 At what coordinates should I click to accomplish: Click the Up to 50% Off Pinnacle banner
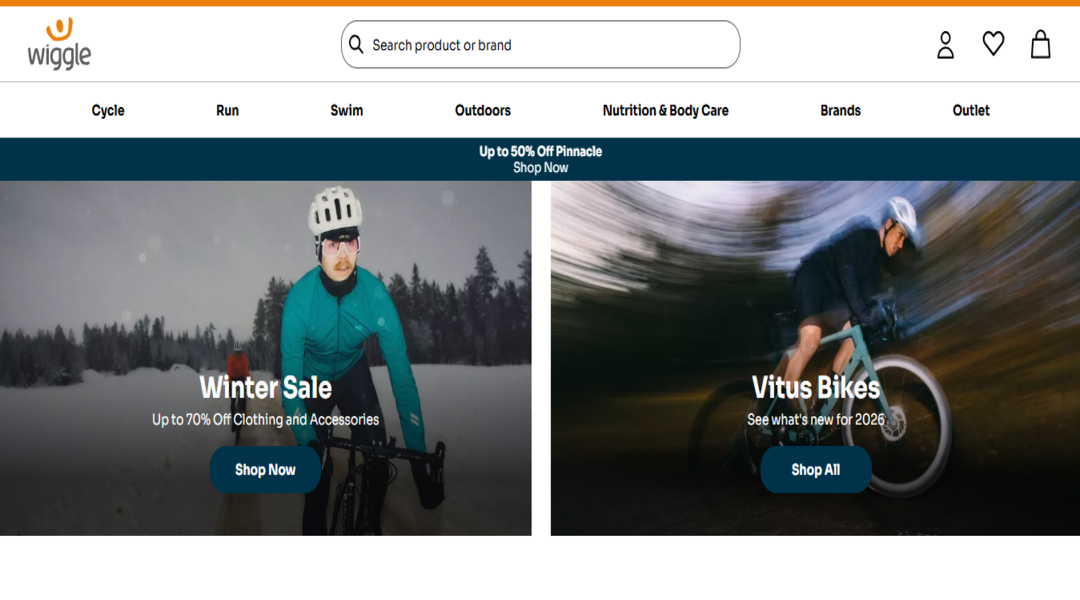pyautogui.click(x=540, y=151)
